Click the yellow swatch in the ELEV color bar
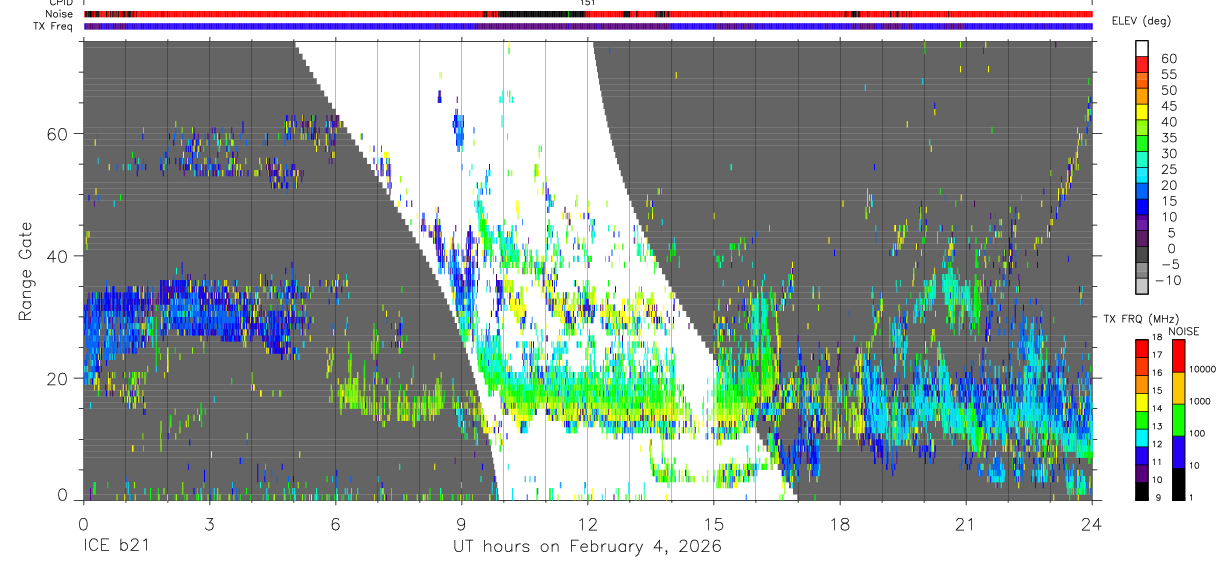 (1142, 112)
